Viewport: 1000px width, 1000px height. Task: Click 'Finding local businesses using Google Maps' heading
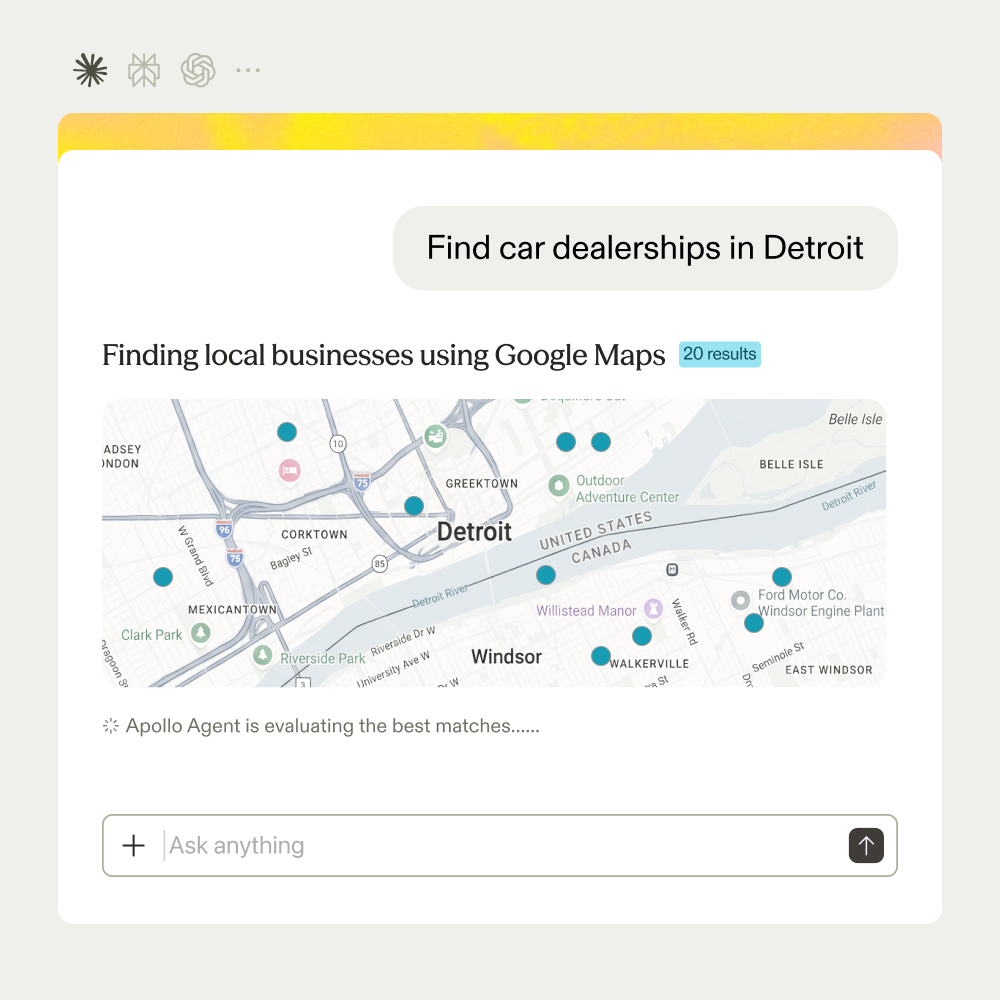[x=383, y=355]
